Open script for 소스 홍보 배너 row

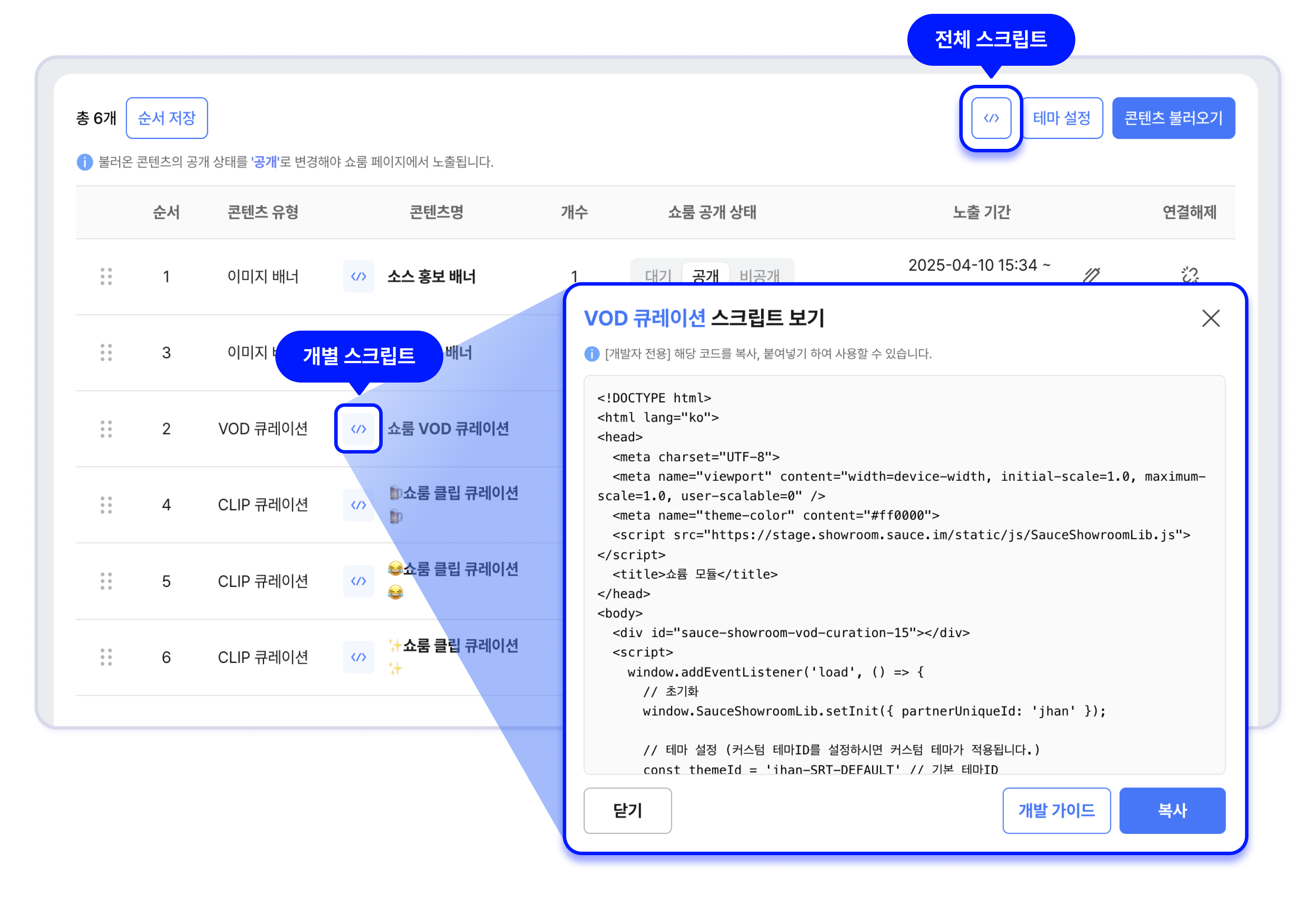click(x=358, y=277)
